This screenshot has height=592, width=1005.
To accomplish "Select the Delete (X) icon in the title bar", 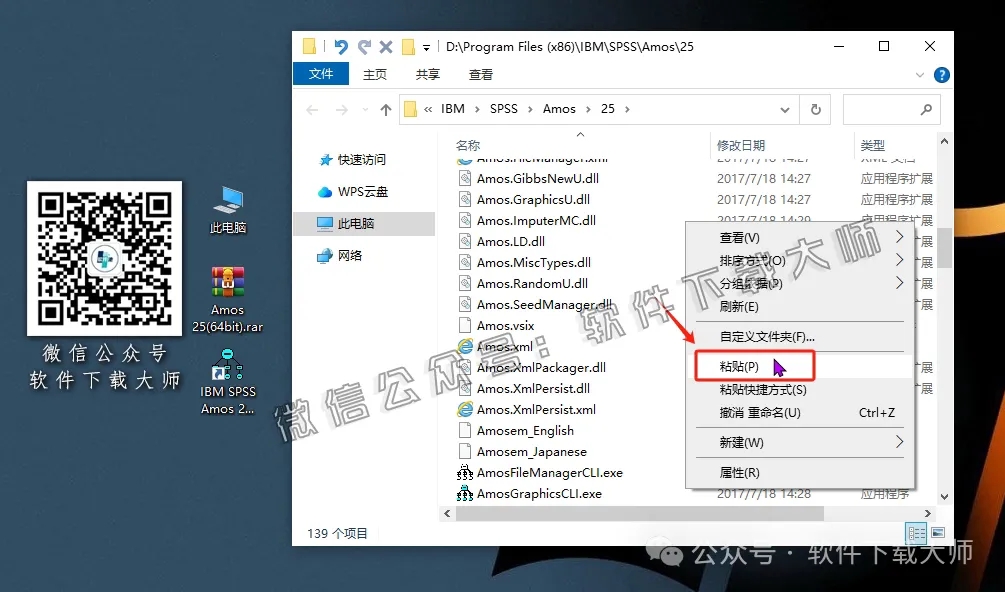I will click(387, 46).
